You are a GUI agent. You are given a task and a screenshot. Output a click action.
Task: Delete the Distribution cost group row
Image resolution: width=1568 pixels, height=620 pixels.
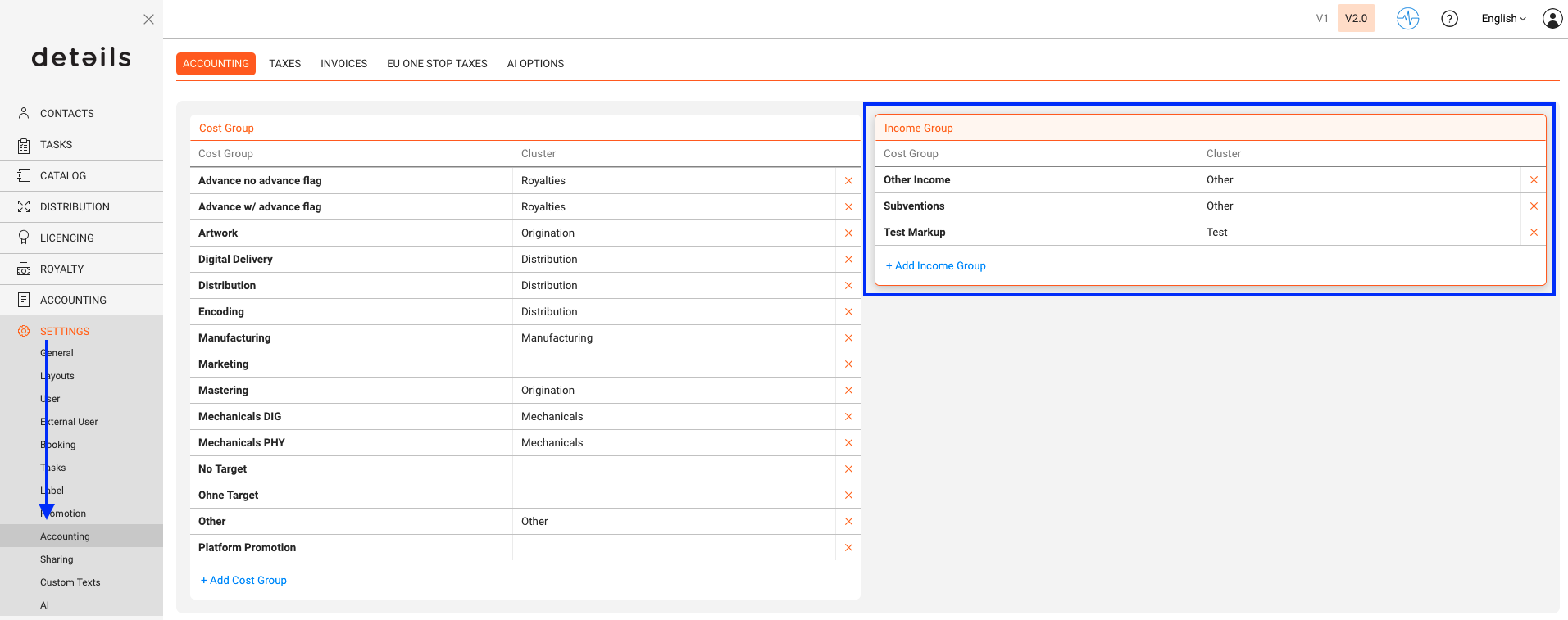848,285
